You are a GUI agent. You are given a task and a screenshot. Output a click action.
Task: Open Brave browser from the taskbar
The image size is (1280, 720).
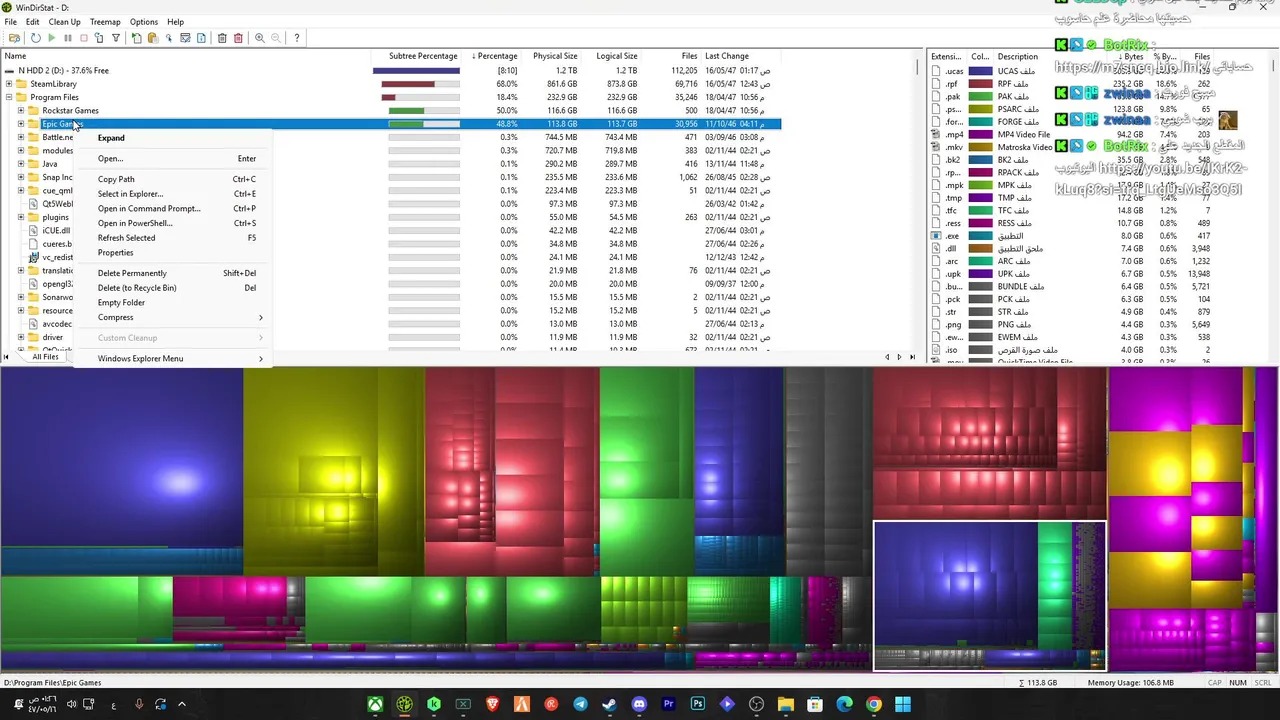[x=492, y=704]
